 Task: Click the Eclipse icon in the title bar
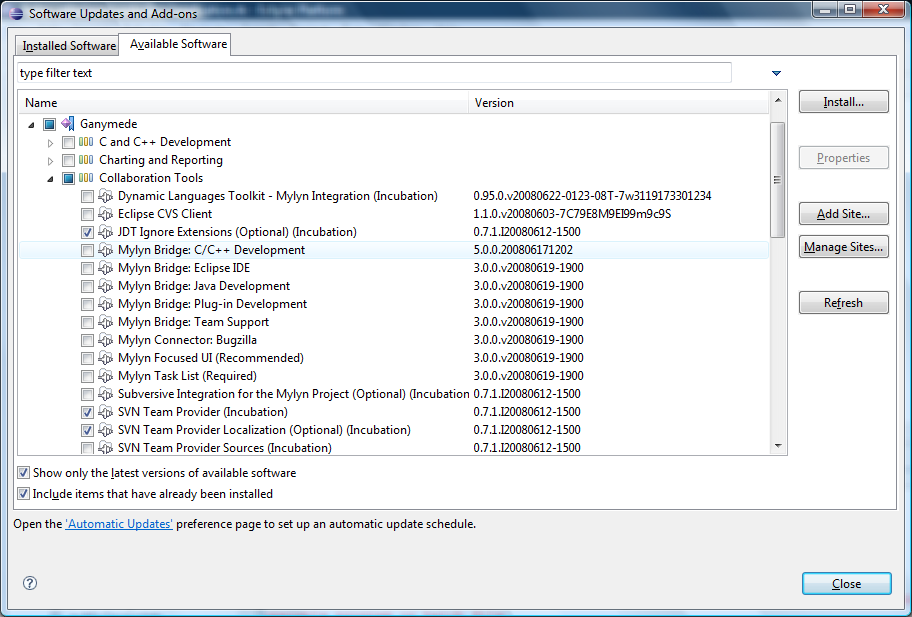click(x=16, y=13)
